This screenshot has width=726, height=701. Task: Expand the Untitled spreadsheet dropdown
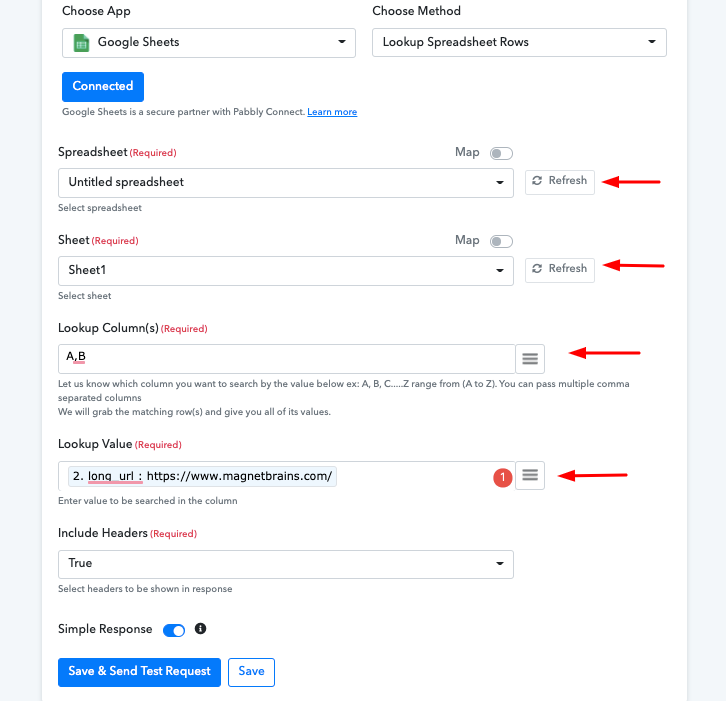tap(285, 183)
